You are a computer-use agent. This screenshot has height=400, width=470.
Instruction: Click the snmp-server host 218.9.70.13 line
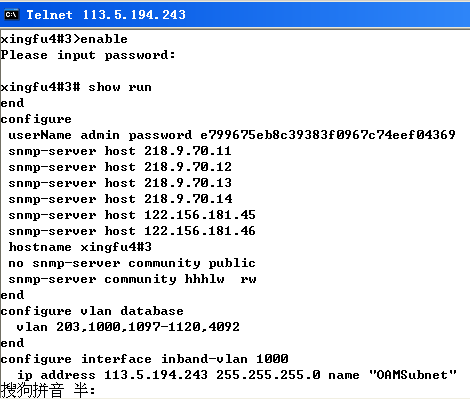120,183
